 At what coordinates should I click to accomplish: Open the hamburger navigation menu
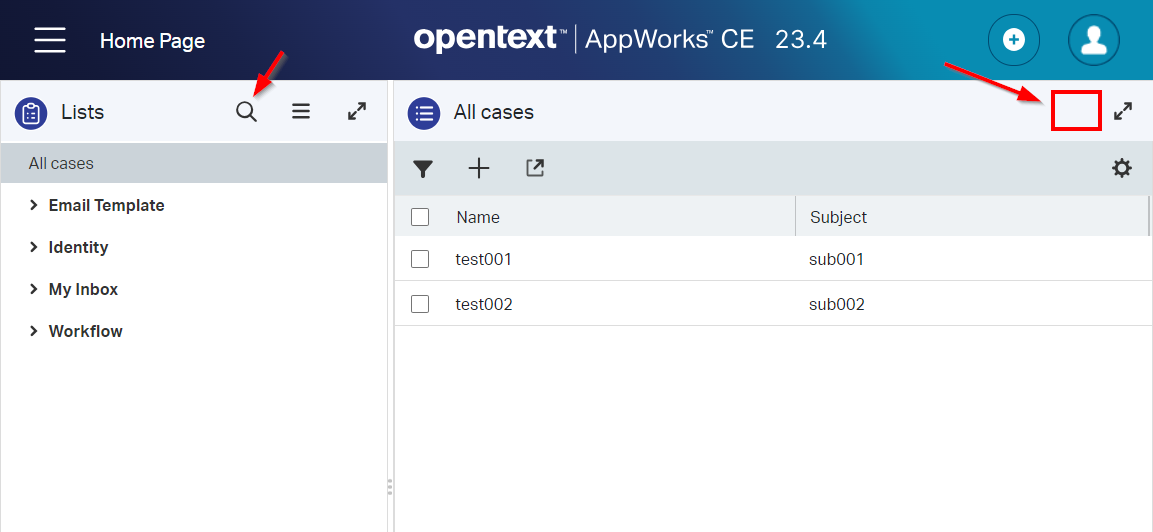pyautogui.click(x=50, y=40)
